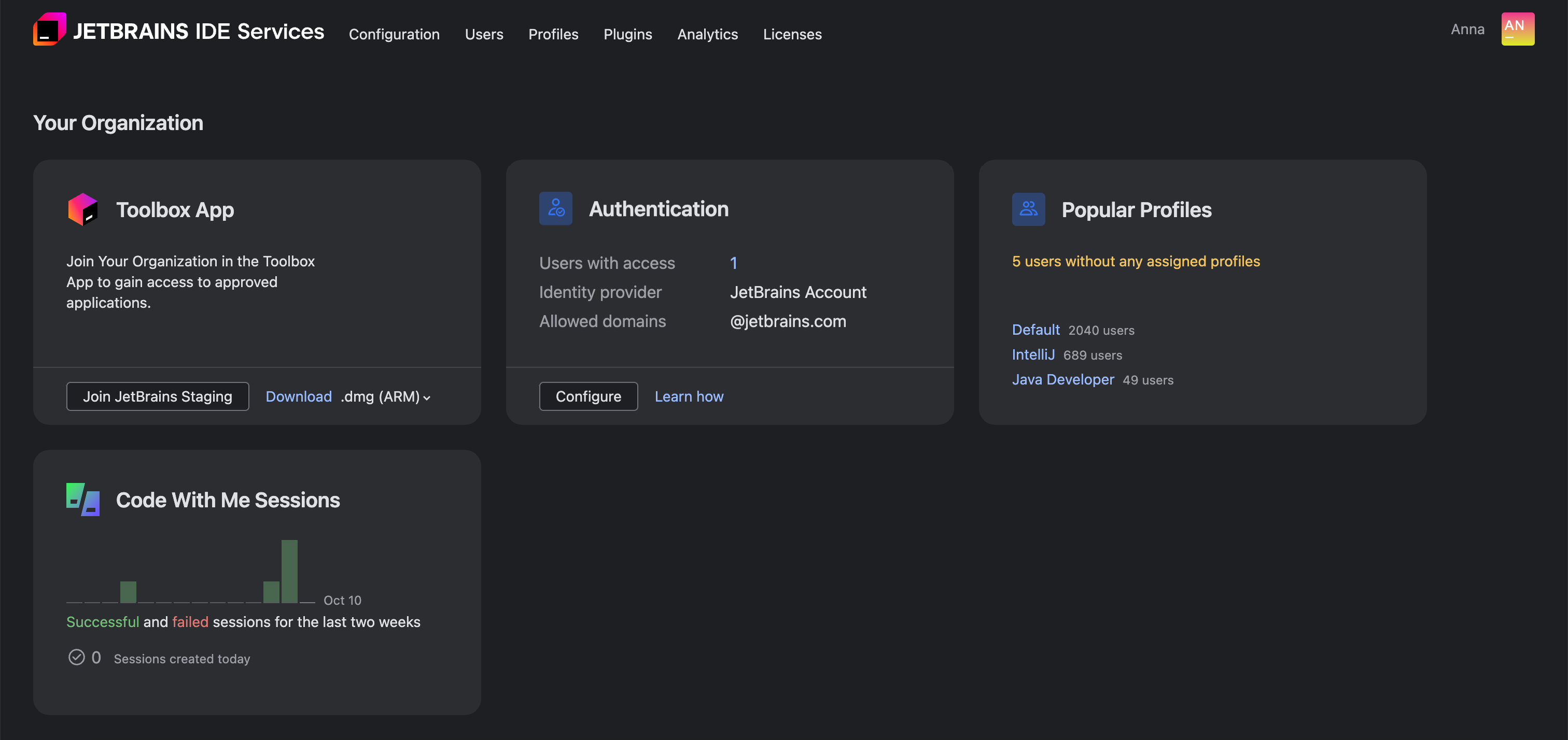
Task: Click the Default profile link
Action: click(x=1035, y=330)
